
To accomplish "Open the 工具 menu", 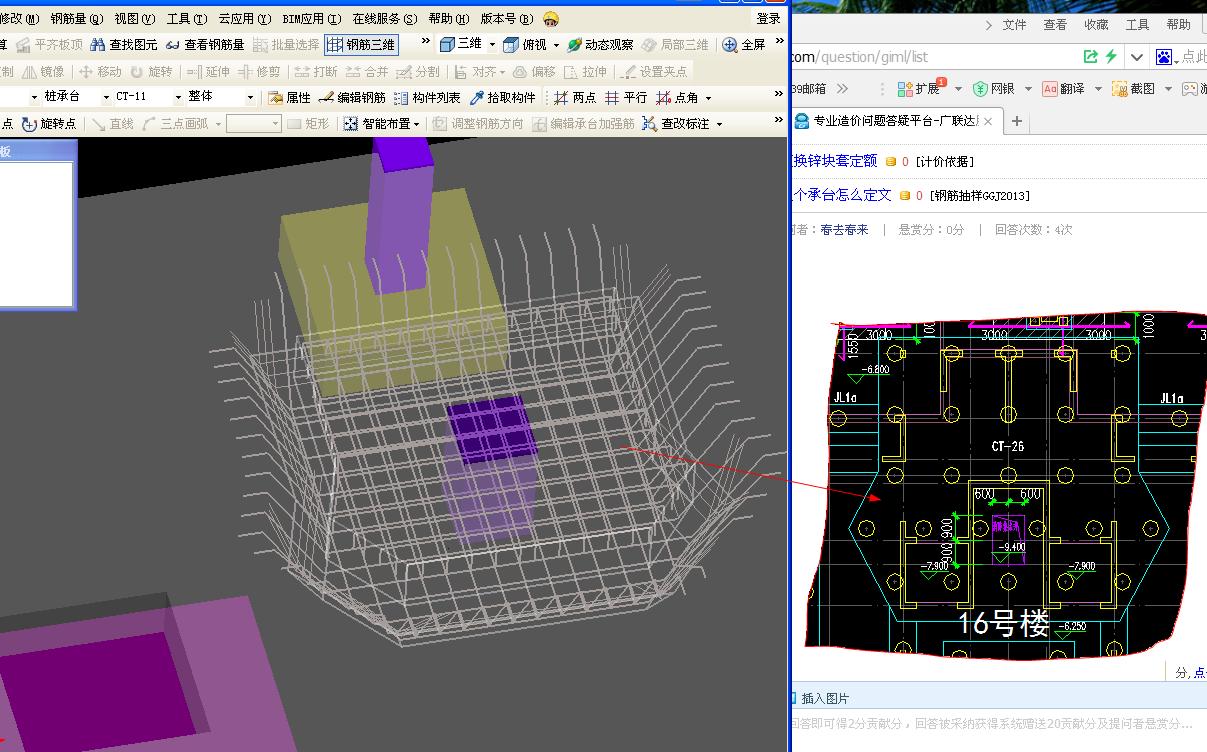I will pyautogui.click(x=186, y=18).
